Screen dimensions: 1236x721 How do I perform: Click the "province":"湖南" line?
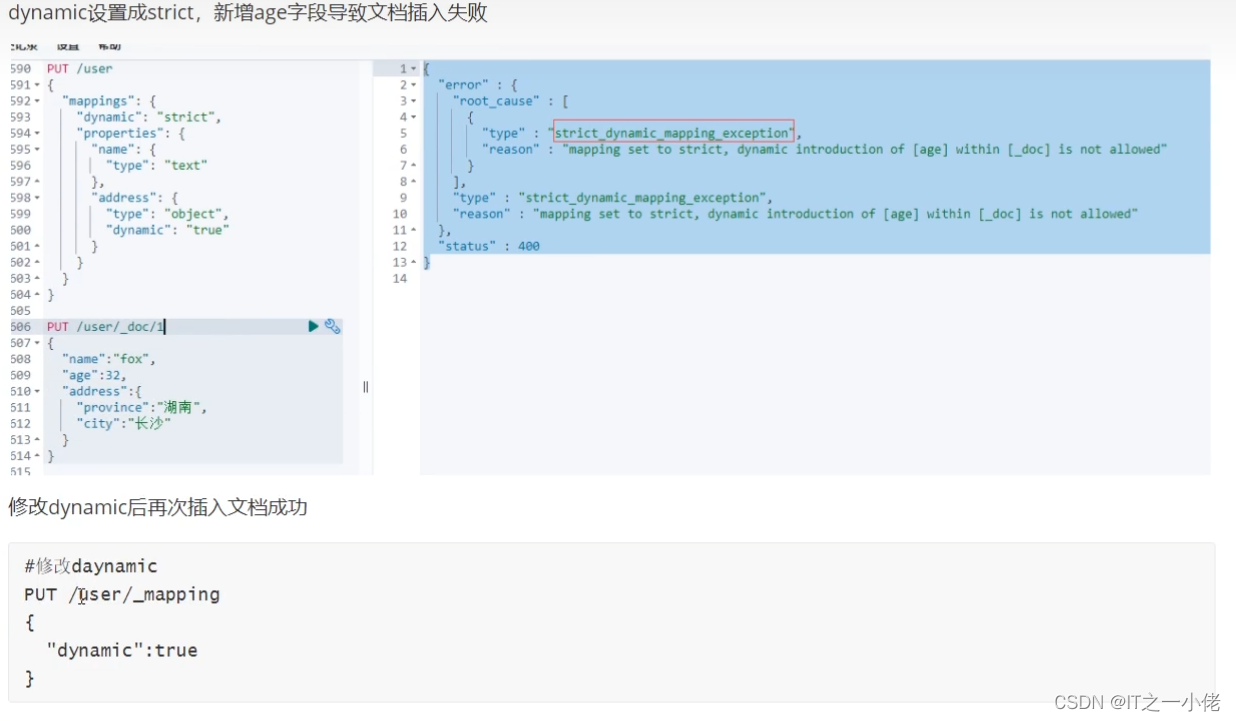click(x=142, y=408)
